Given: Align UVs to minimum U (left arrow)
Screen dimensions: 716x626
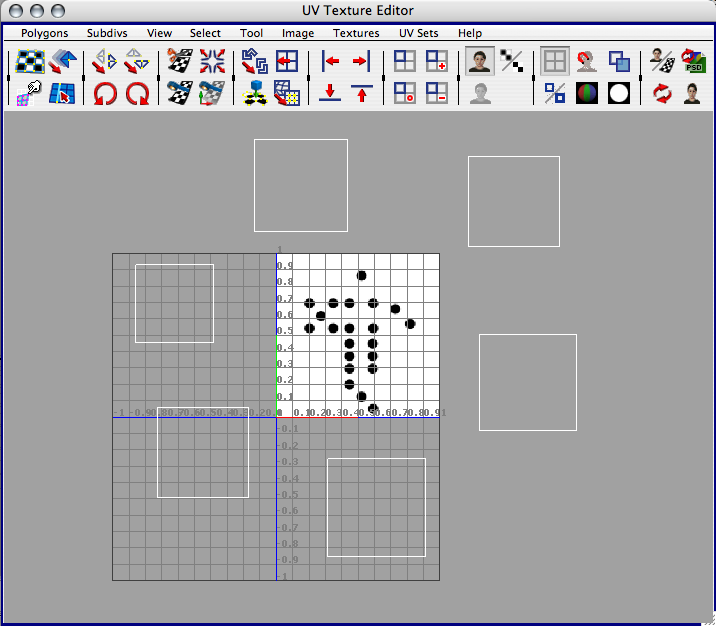Looking at the screenshot, I should pyautogui.click(x=330, y=61).
